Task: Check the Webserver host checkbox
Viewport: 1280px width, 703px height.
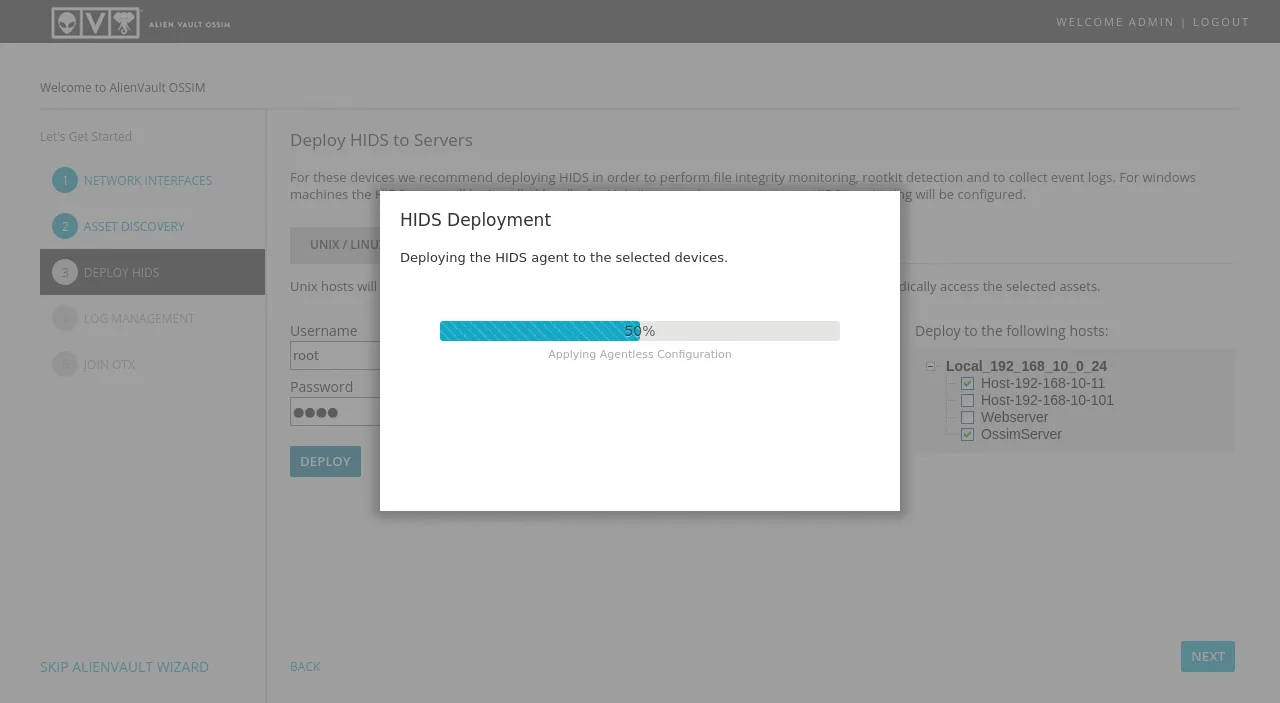Action: [967, 418]
